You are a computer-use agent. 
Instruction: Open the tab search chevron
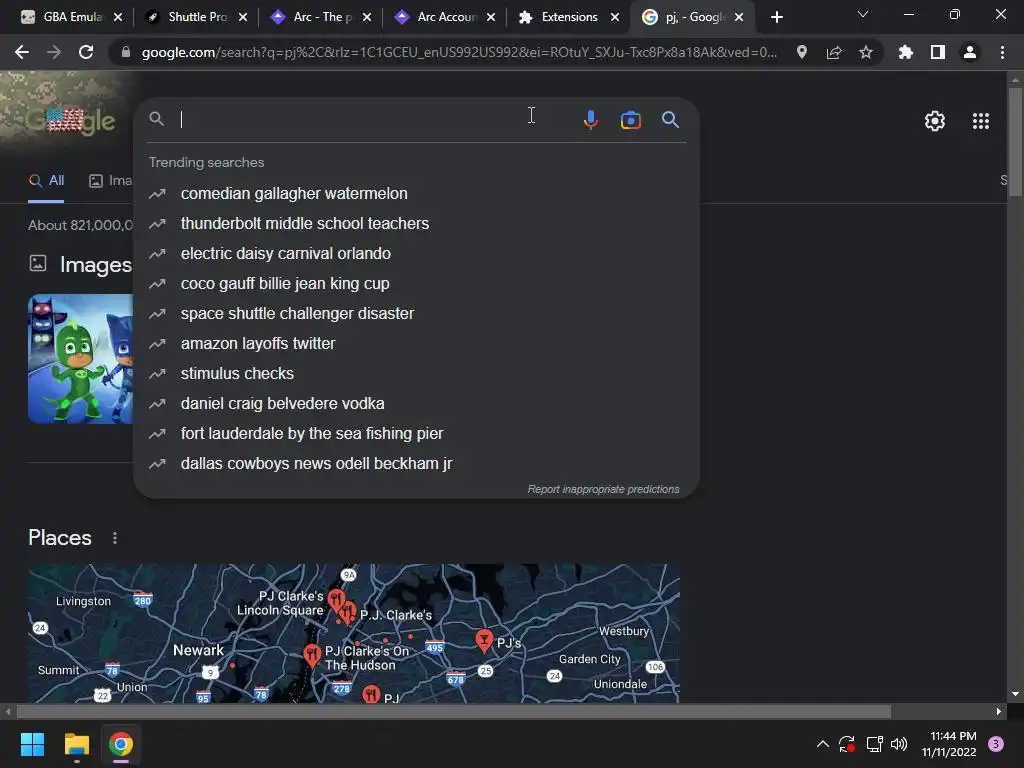click(x=863, y=14)
